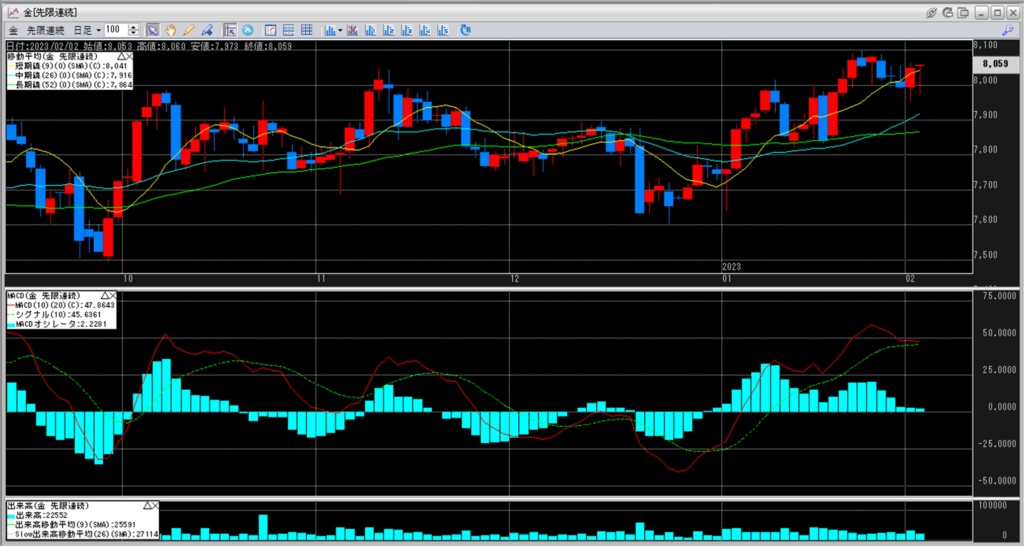1024x547 pixels.
Task: Open the chart type indicator dropdown arrow
Action: (x=341, y=30)
